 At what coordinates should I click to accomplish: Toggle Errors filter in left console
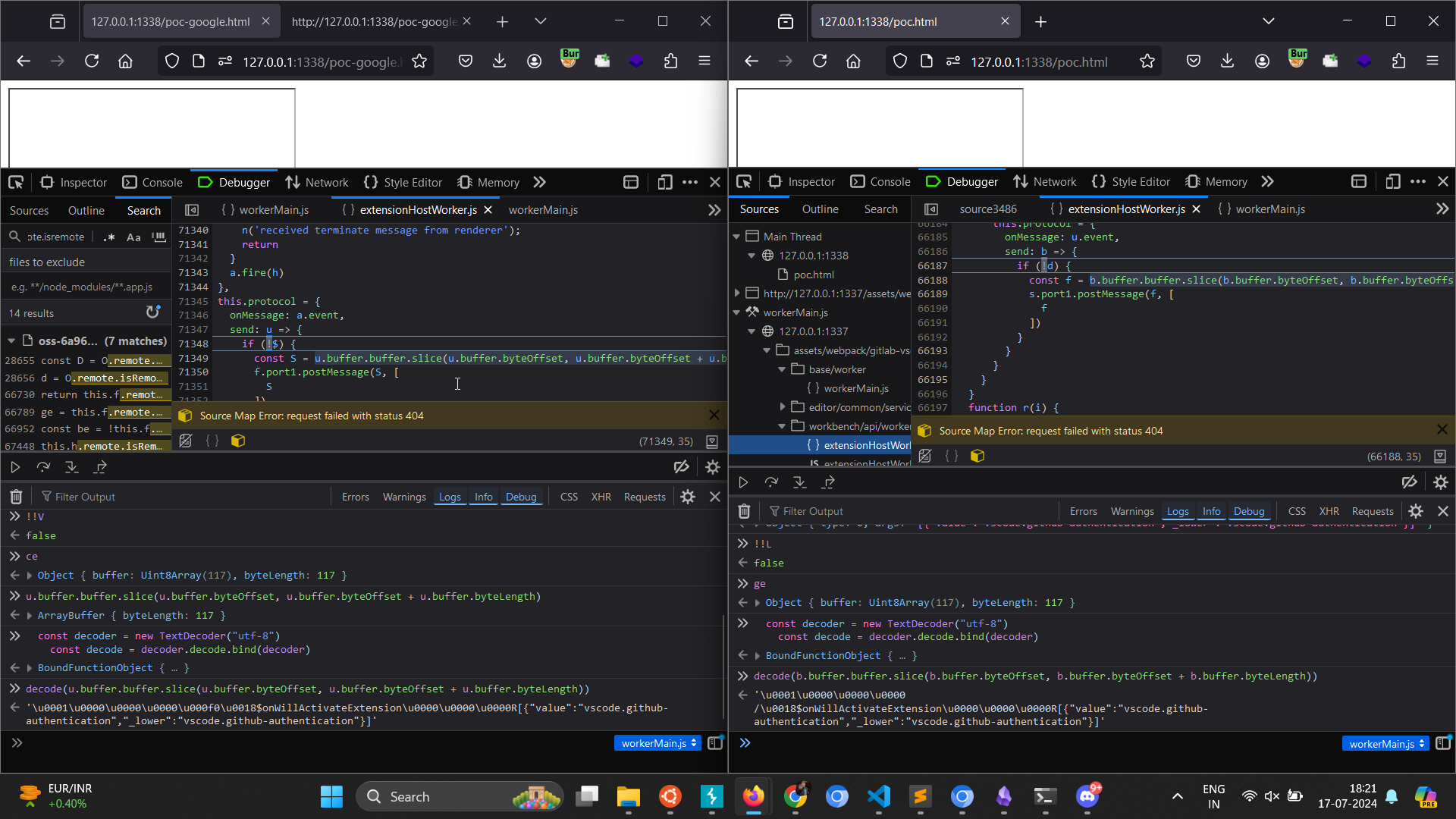pyautogui.click(x=355, y=497)
